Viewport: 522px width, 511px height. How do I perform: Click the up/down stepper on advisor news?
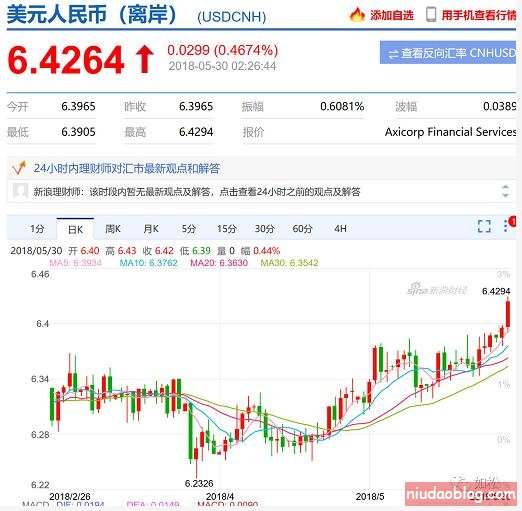tap(505, 191)
